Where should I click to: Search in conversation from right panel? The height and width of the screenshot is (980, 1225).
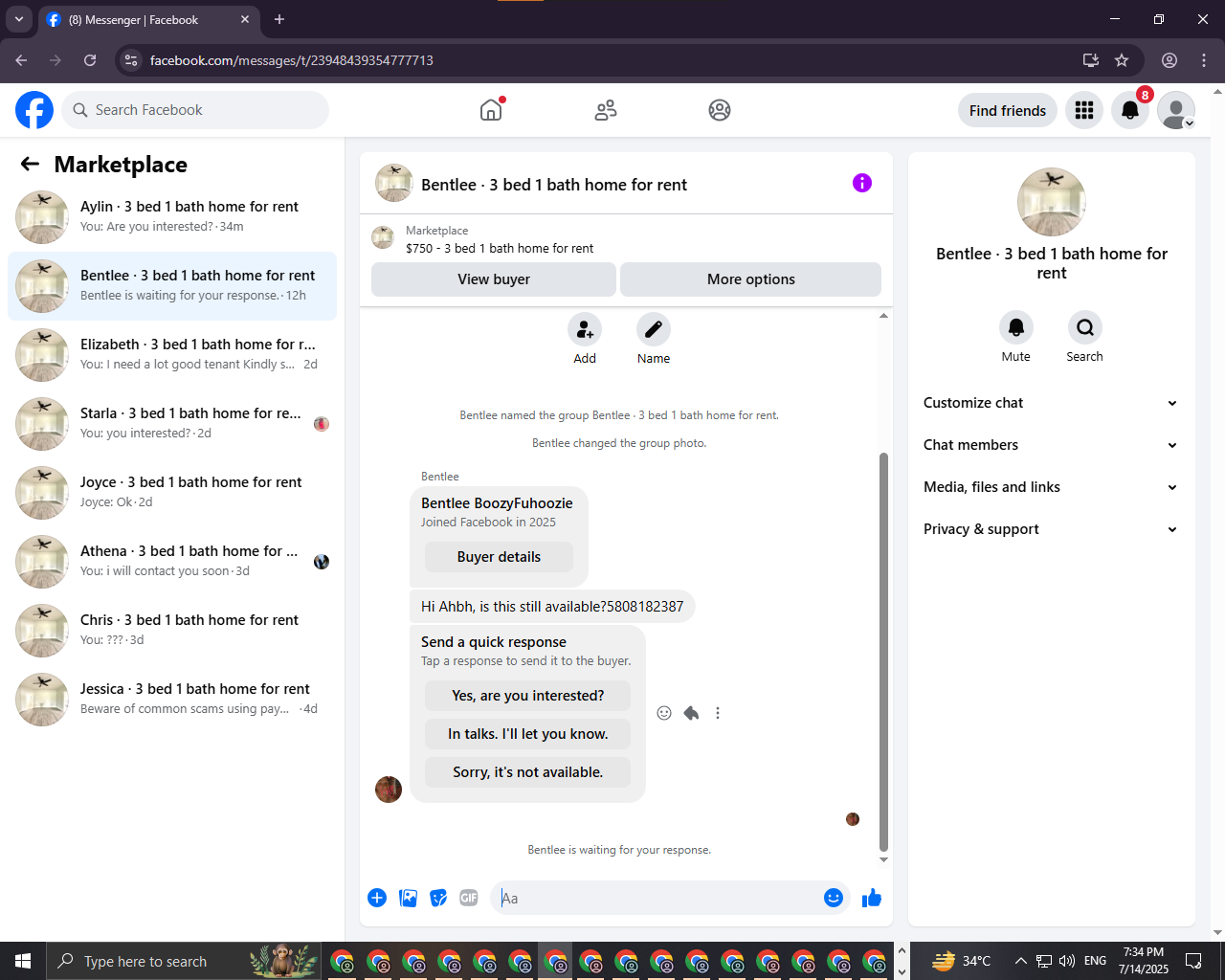tap(1085, 327)
